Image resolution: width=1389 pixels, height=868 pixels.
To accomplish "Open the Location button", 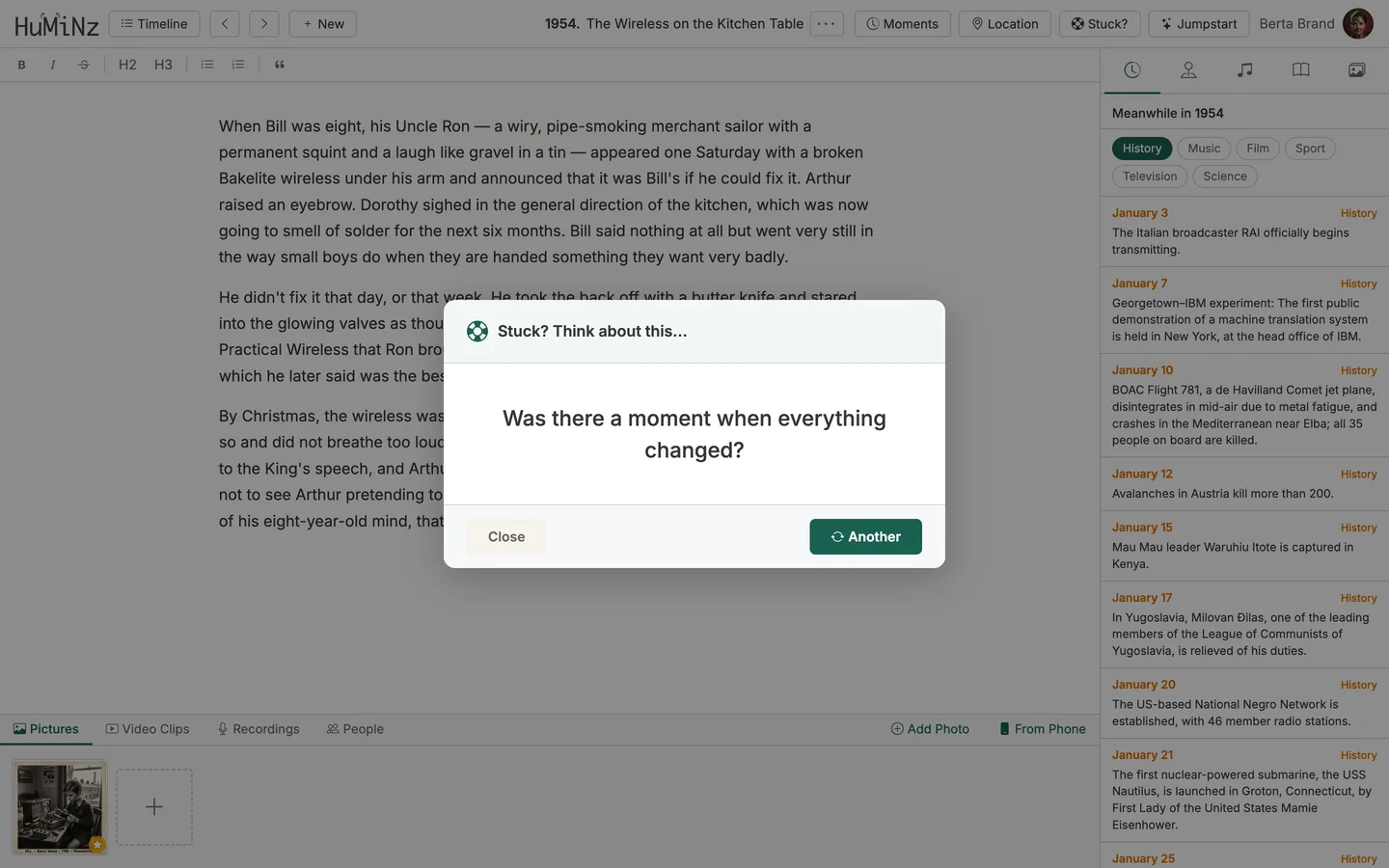I will coord(1005,24).
